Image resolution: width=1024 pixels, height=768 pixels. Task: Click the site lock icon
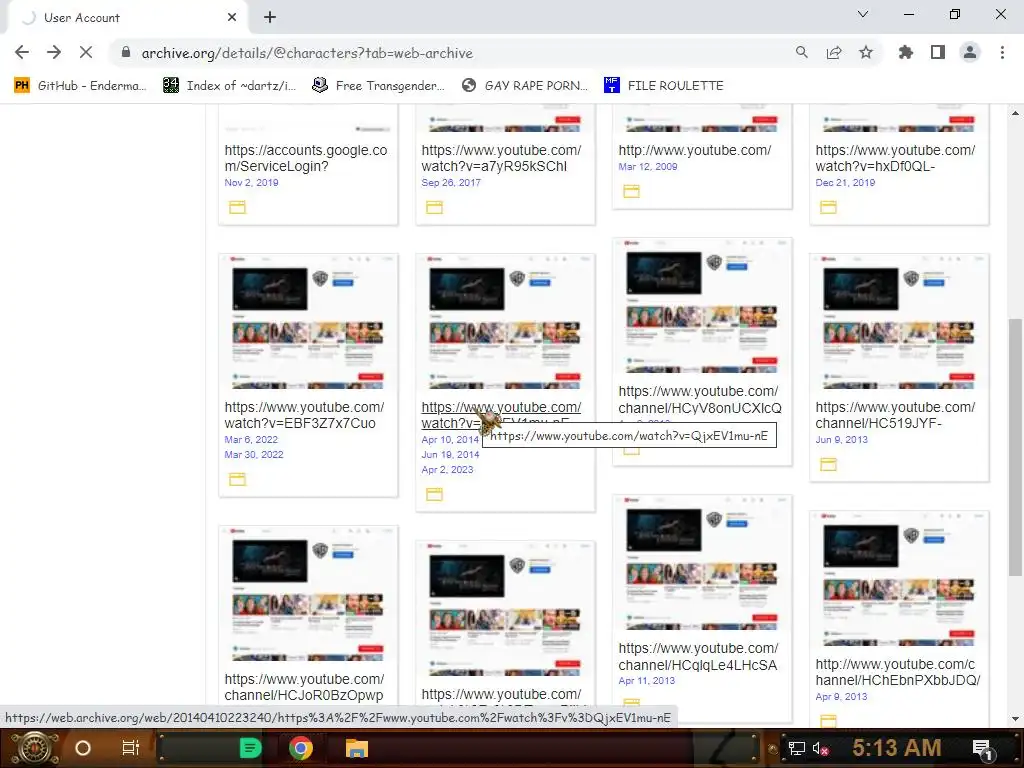(x=126, y=53)
